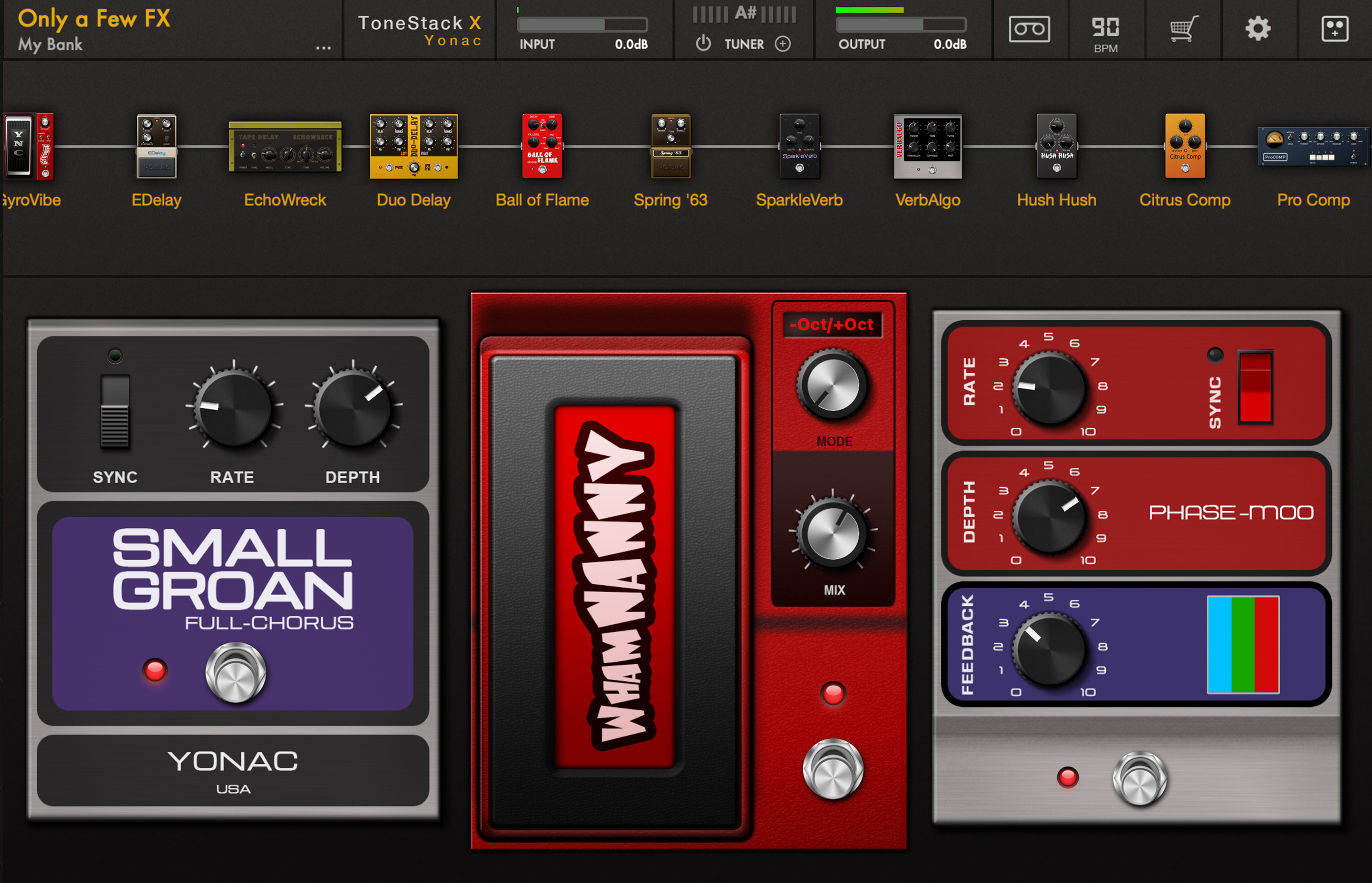Toggle the Phase-Moo footswitch
This screenshot has width=1372, height=883.
pos(1140,779)
